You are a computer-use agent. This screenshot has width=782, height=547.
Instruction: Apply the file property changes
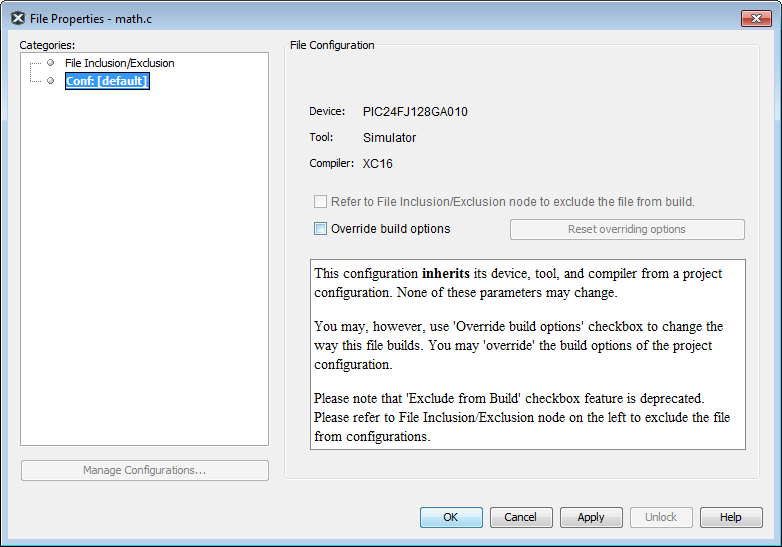click(591, 517)
